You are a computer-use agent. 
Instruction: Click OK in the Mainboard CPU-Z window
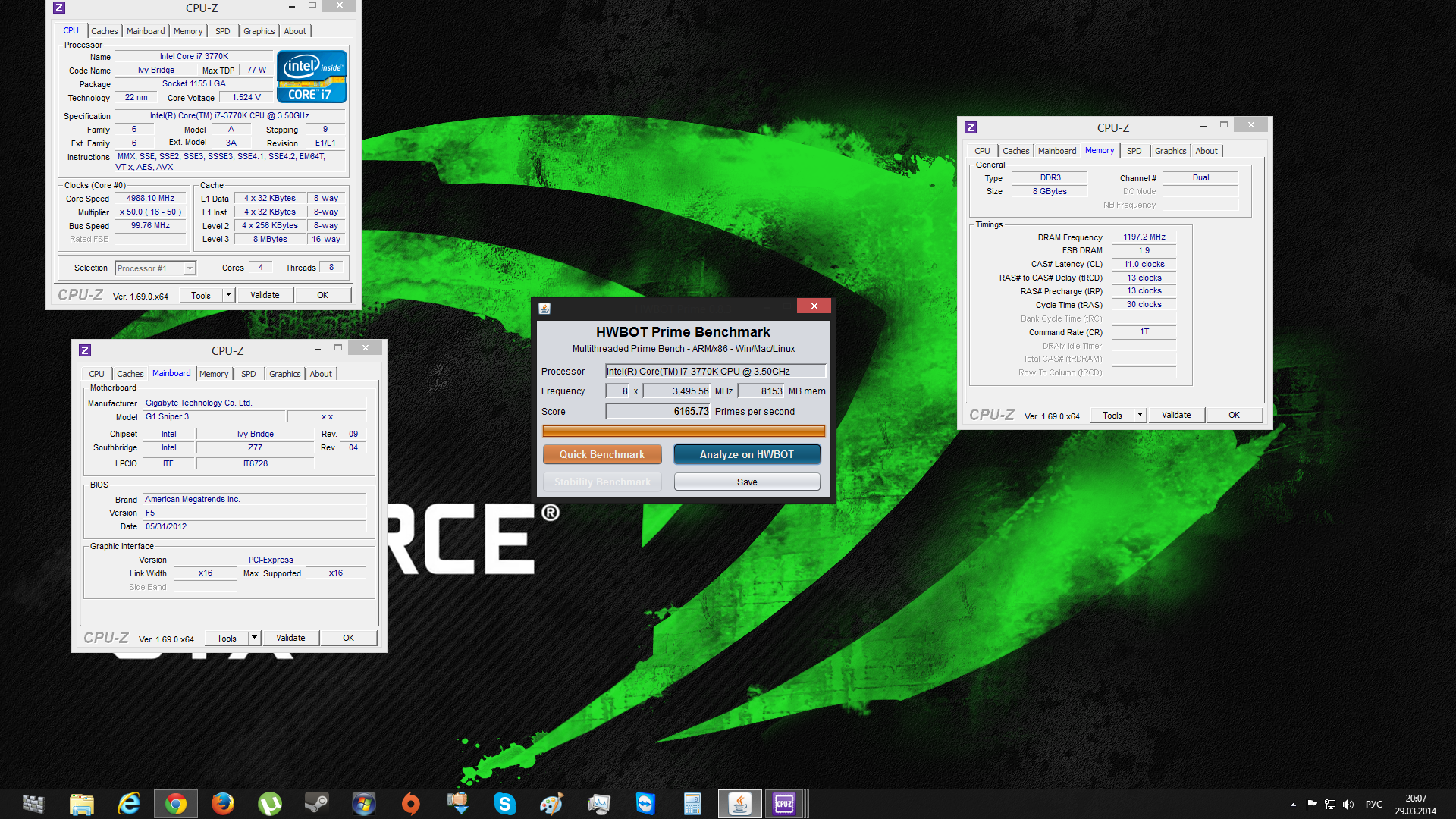pyautogui.click(x=348, y=638)
